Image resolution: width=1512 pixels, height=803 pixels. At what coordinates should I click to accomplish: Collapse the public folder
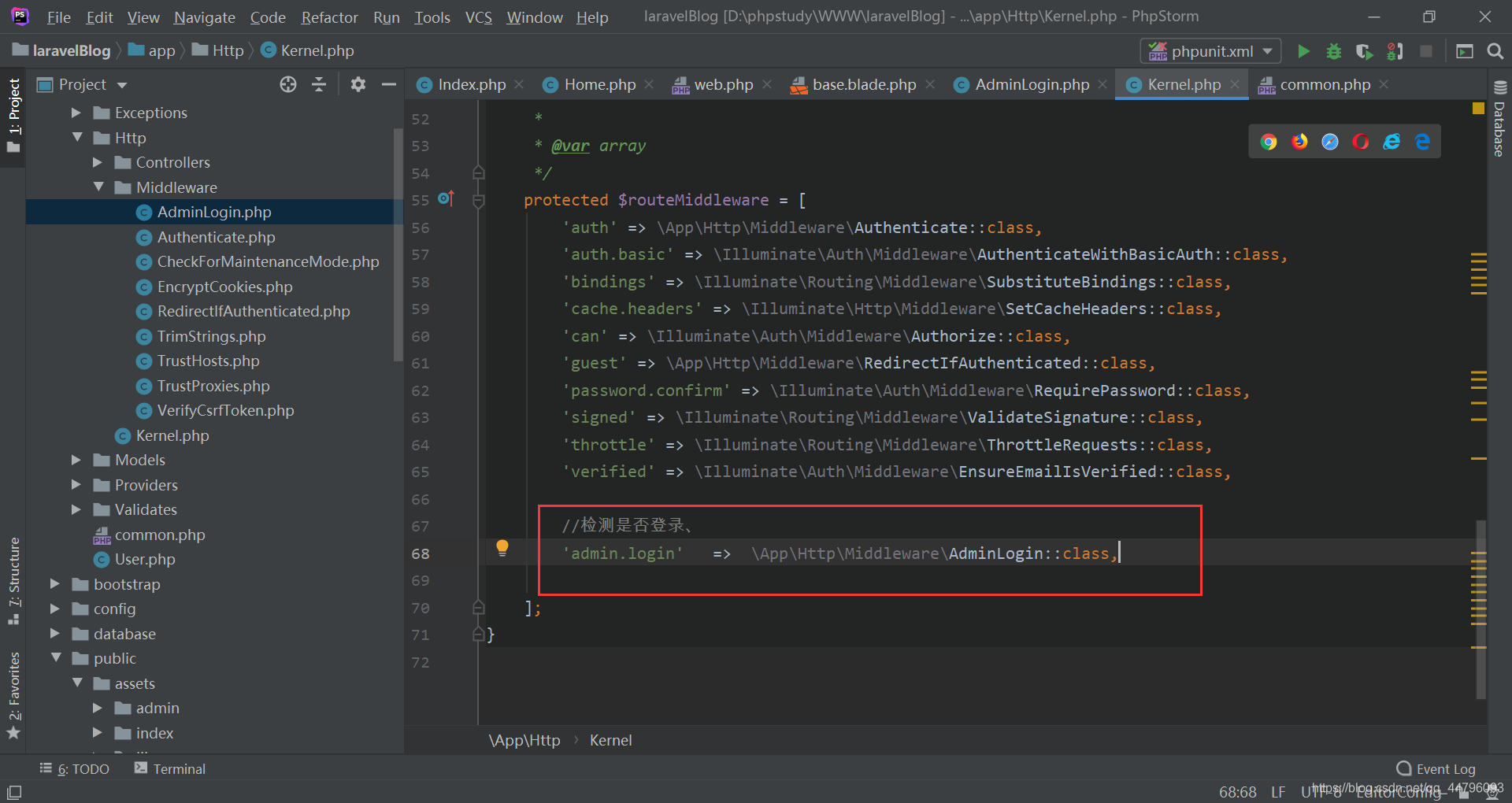pyautogui.click(x=56, y=657)
